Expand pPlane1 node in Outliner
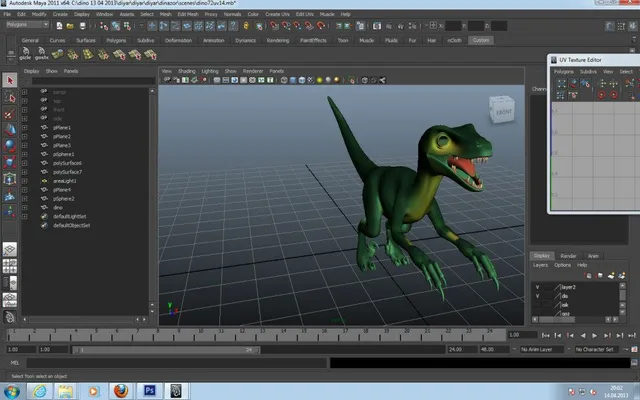This screenshot has height=400, width=640. click(24, 128)
